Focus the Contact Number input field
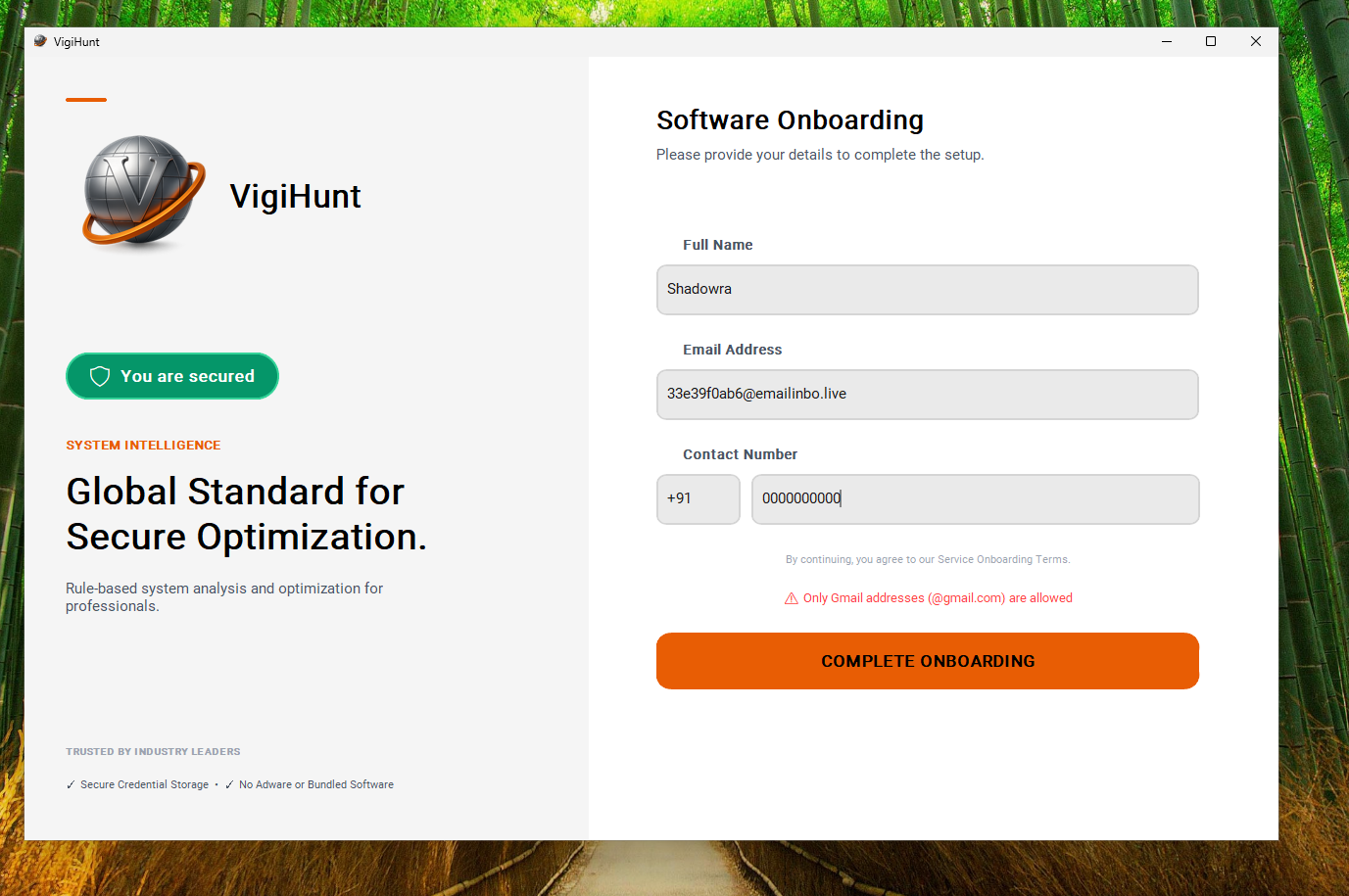The width and height of the screenshot is (1349, 896). coord(975,499)
